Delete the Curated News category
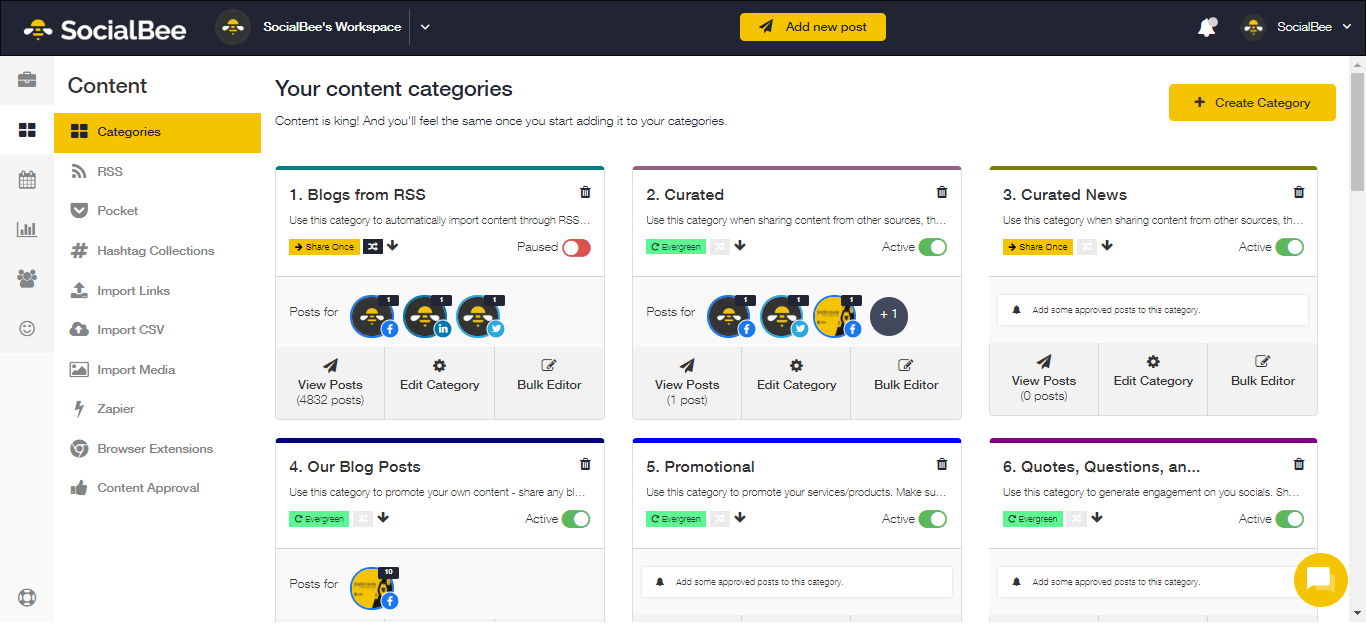 [1299, 192]
